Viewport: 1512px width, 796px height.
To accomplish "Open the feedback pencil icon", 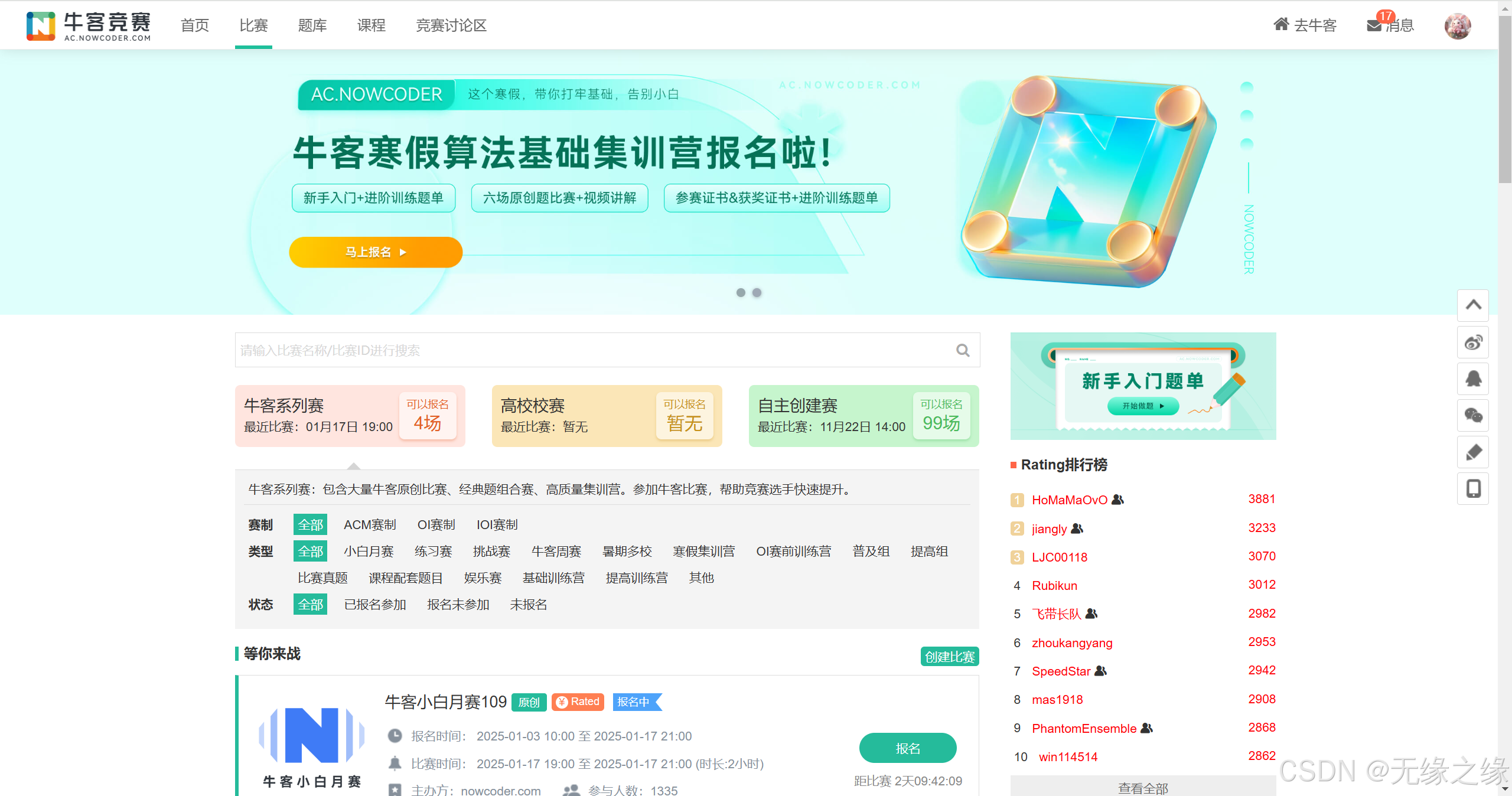I will (1473, 452).
